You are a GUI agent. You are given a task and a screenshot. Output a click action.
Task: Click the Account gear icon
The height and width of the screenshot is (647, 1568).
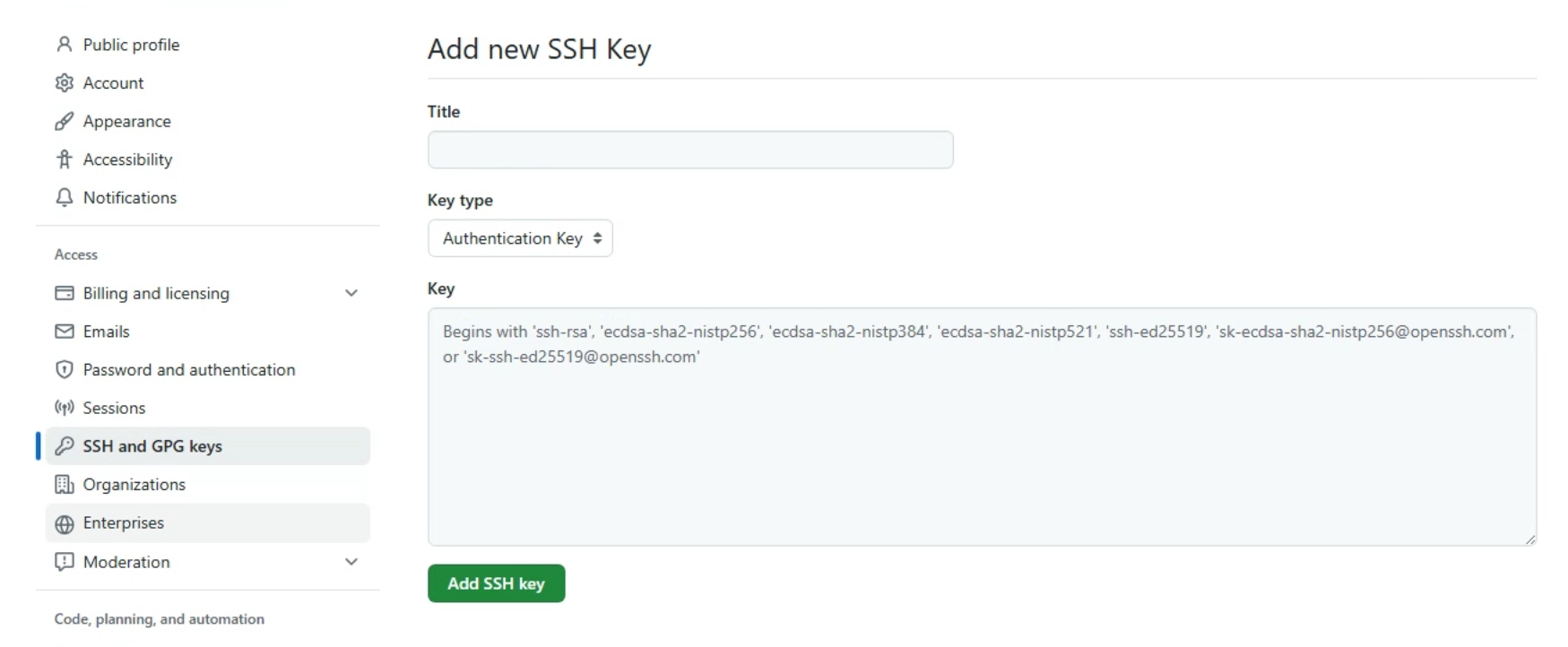(64, 83)
